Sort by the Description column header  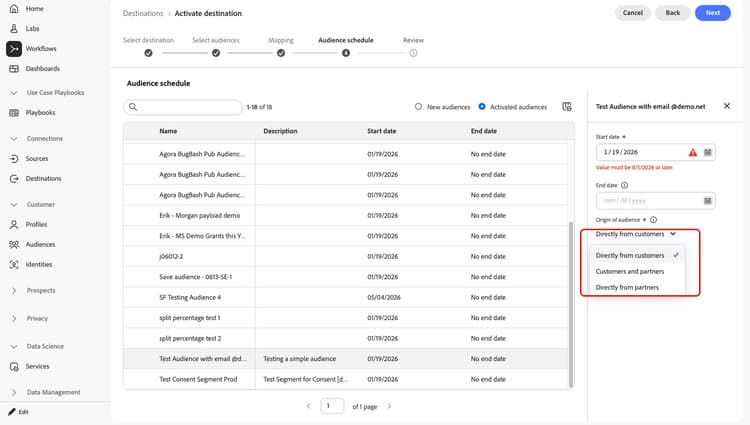pos(280,131)
